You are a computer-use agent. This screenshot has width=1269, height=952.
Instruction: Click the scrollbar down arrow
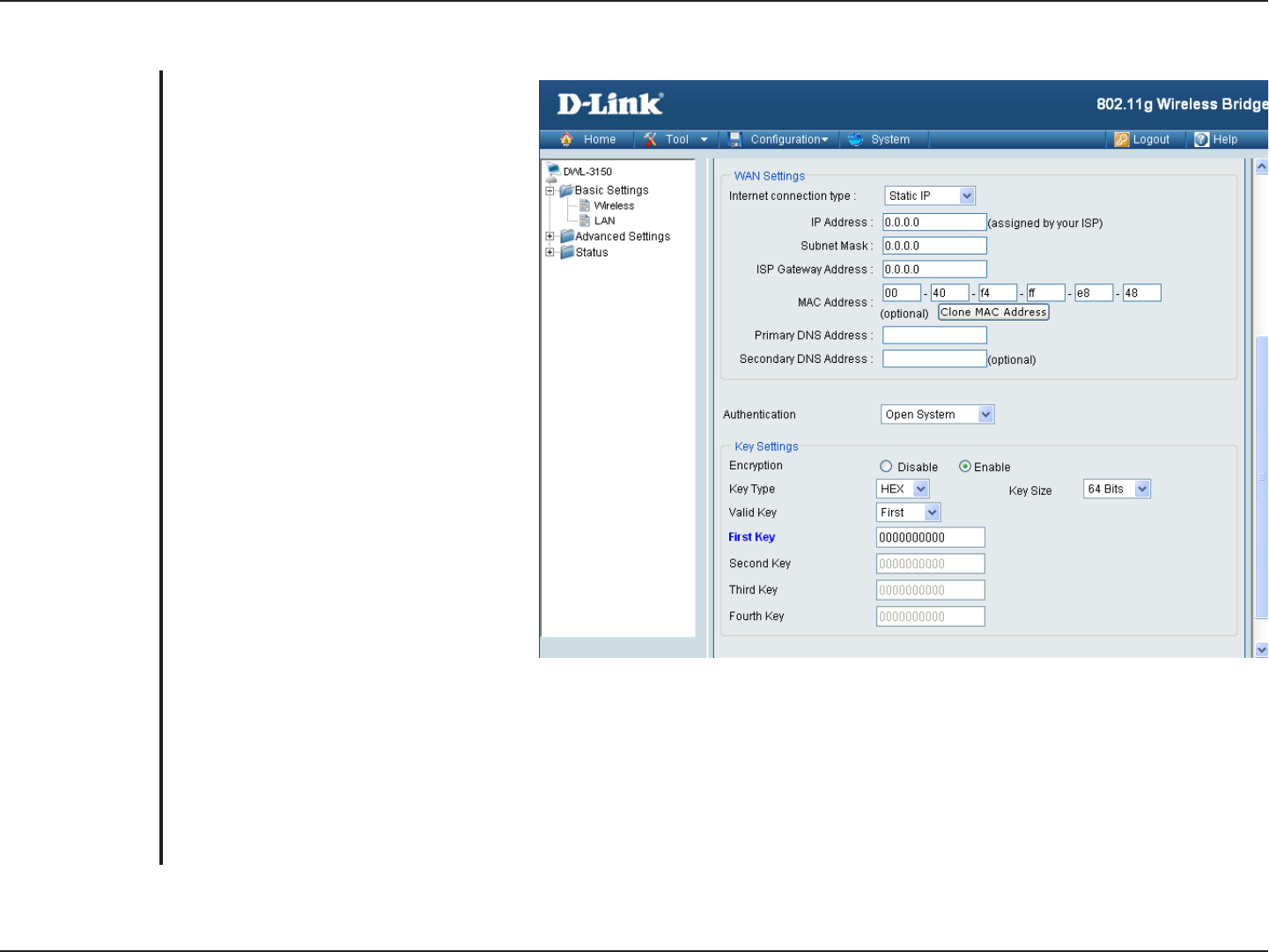tap(1261, 650)
